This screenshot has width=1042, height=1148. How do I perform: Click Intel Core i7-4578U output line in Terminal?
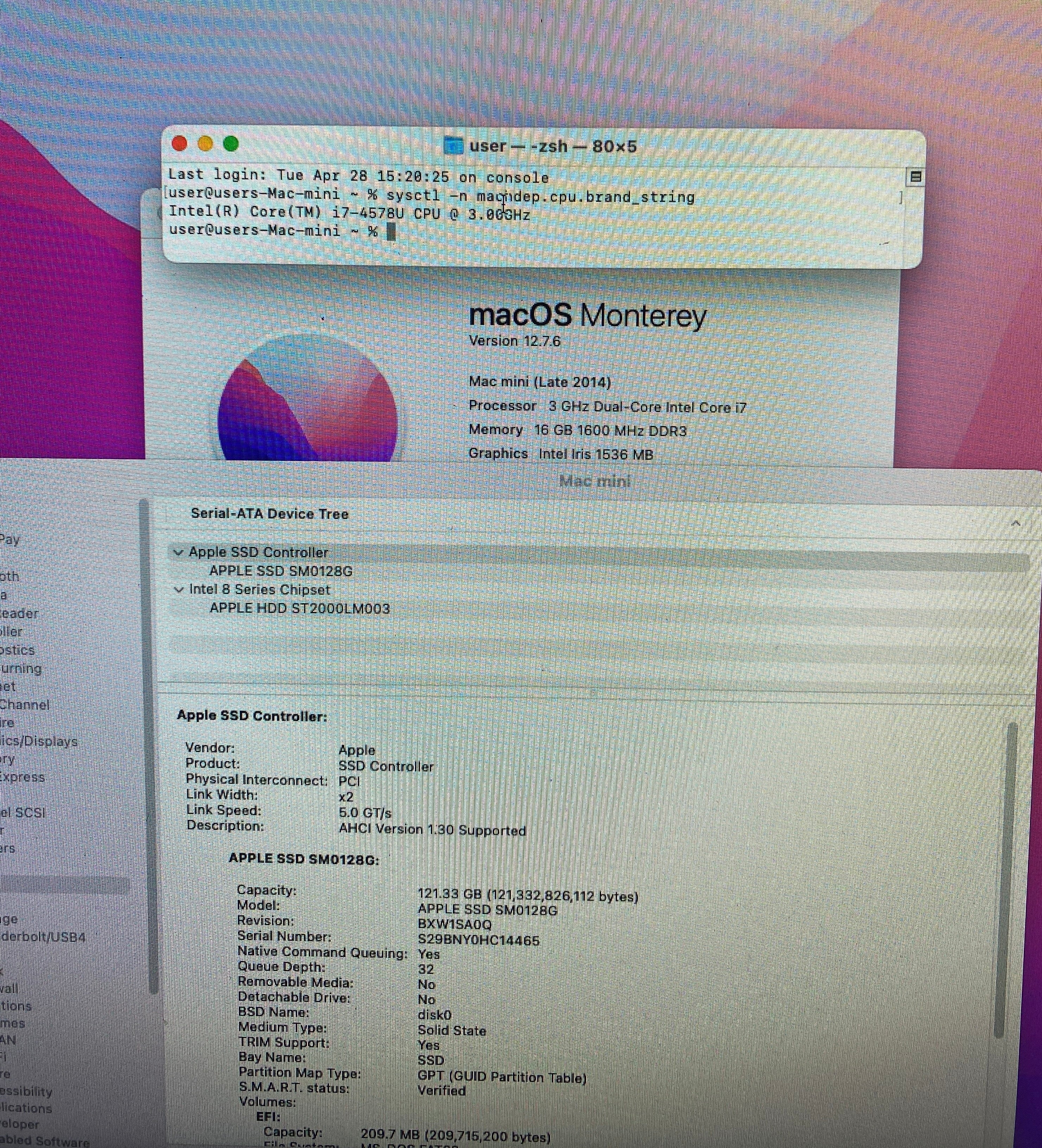[x=349, y=213]
